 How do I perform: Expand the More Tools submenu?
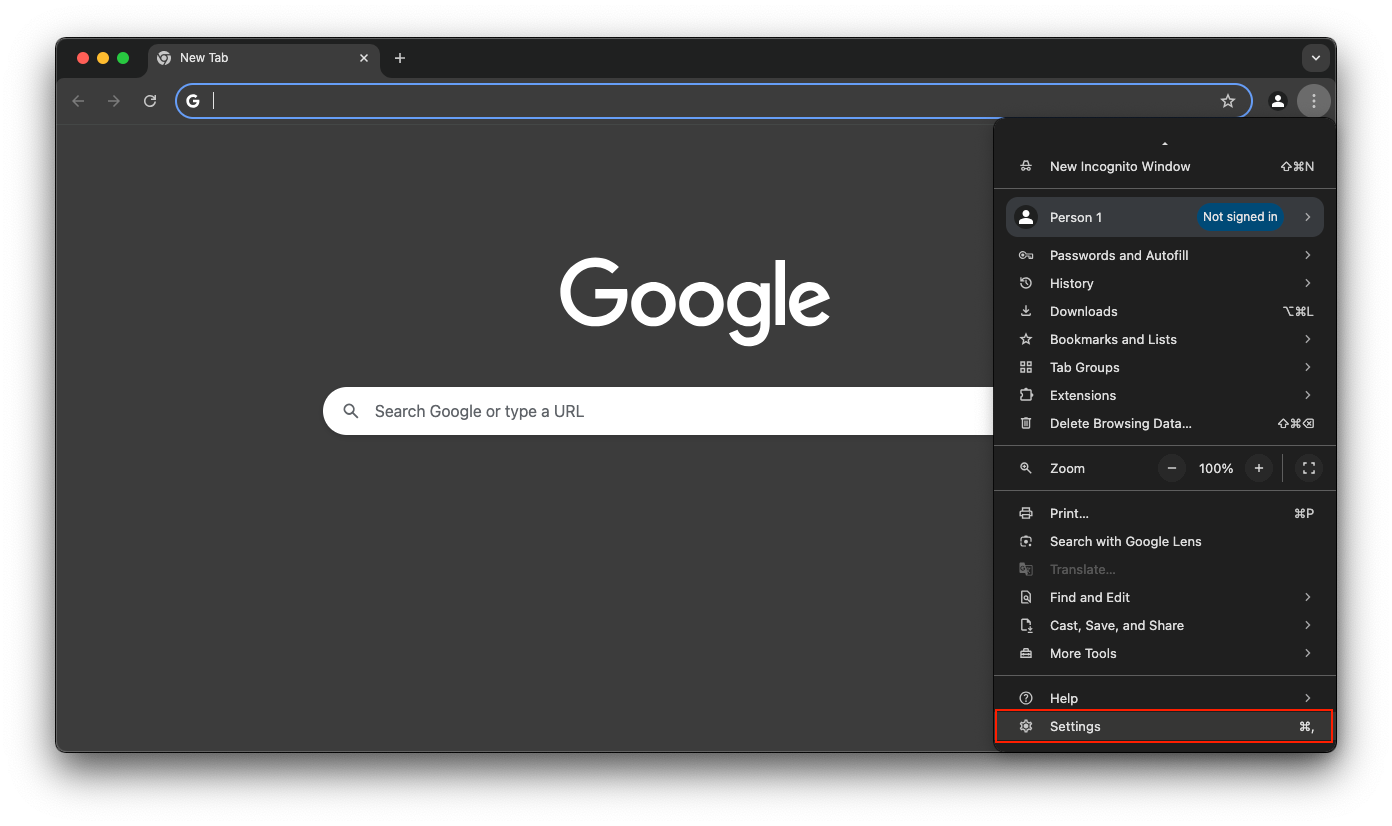1083,653
